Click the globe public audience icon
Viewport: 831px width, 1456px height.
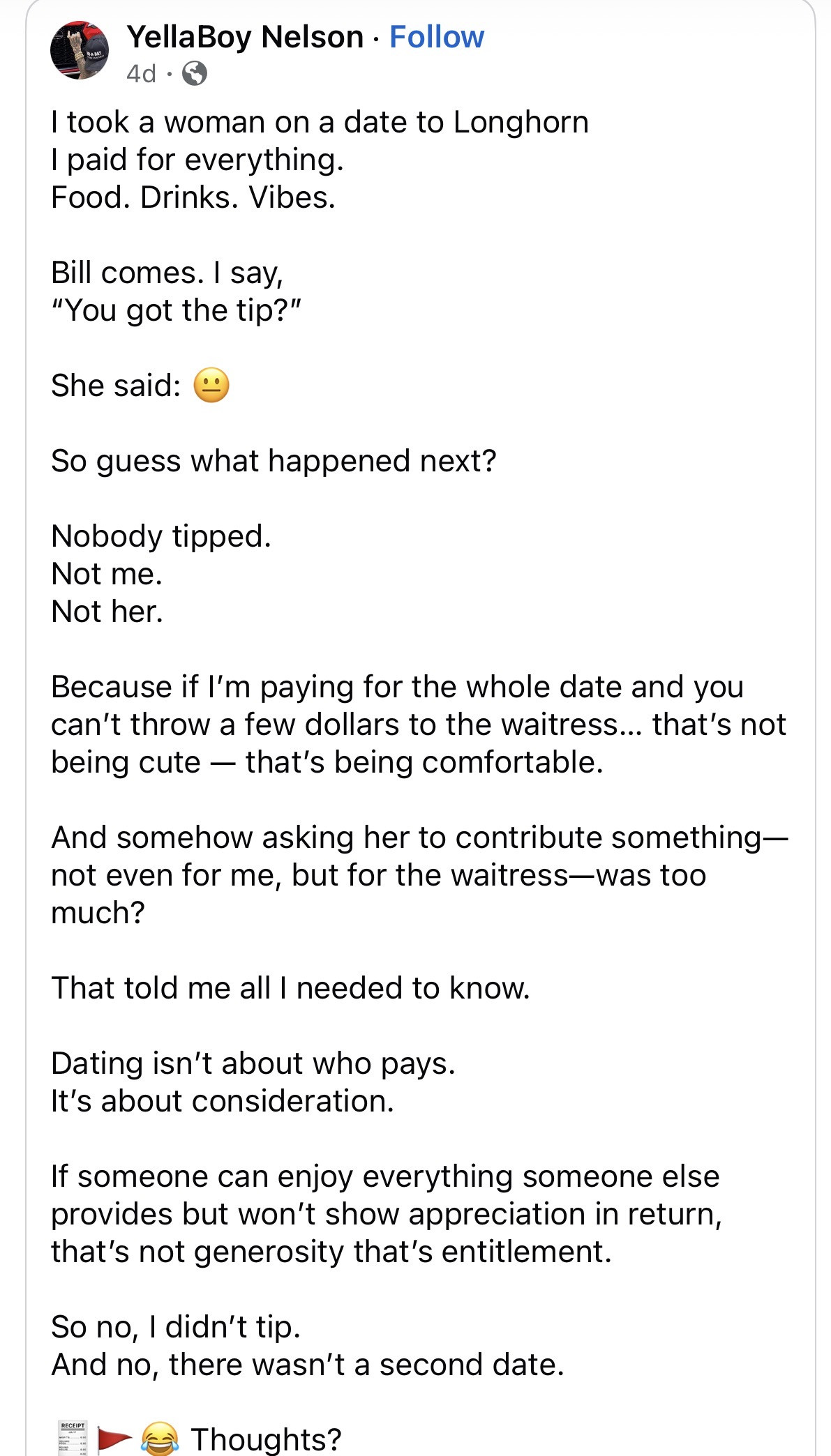(x=195, y=73)
